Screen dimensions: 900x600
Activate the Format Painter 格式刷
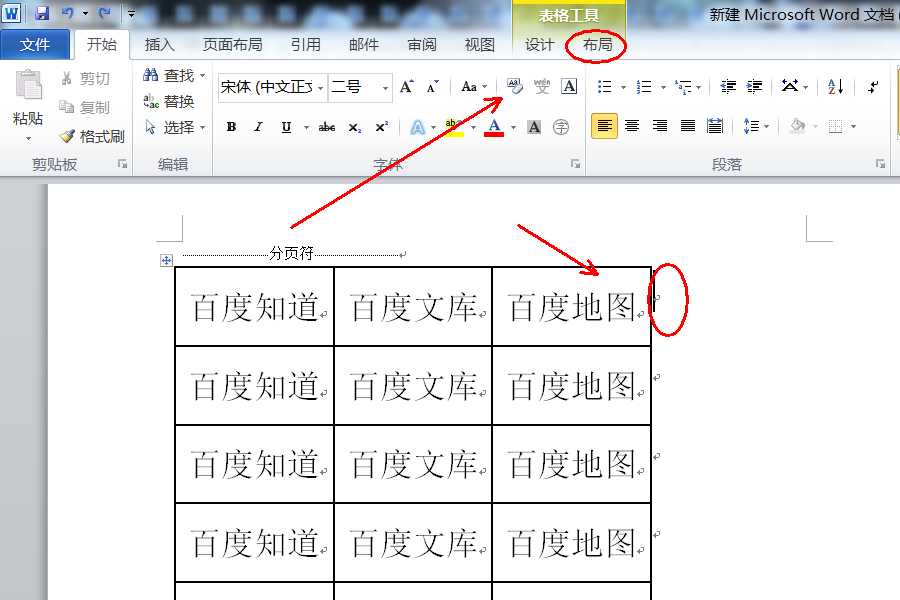click(92, 136)
